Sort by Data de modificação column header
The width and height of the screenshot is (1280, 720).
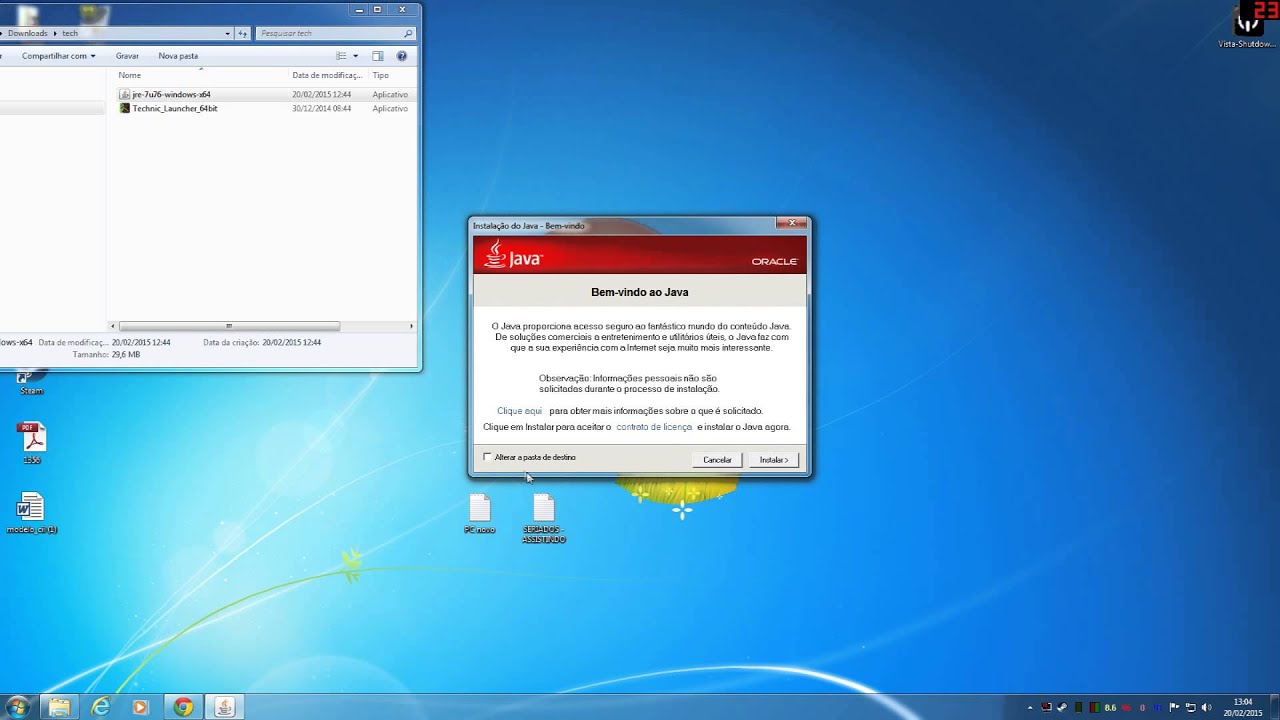click(327, 75)
